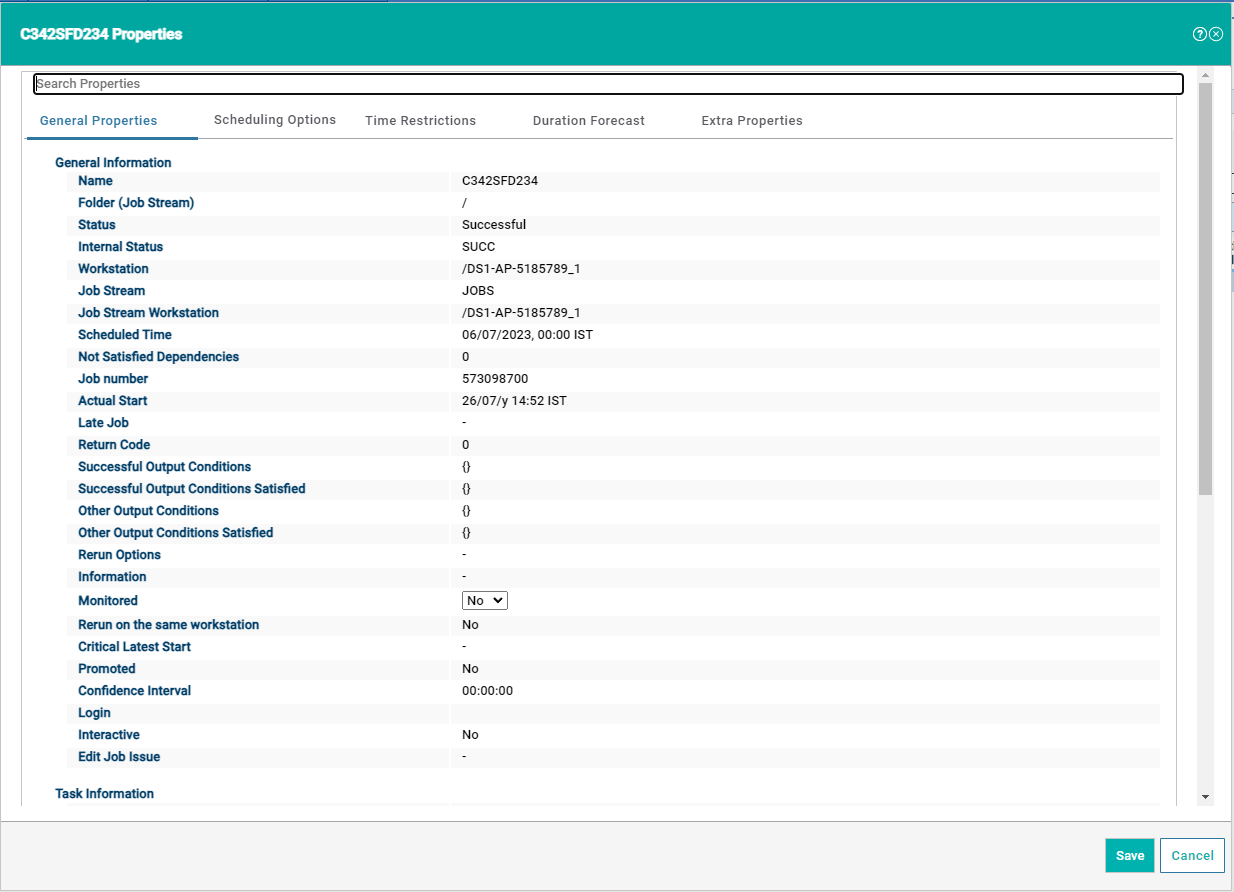The width and height of the screenshot is (1234, 892).
Task: Switch to the Extra Properties tab
Action: tap(751, 120)
